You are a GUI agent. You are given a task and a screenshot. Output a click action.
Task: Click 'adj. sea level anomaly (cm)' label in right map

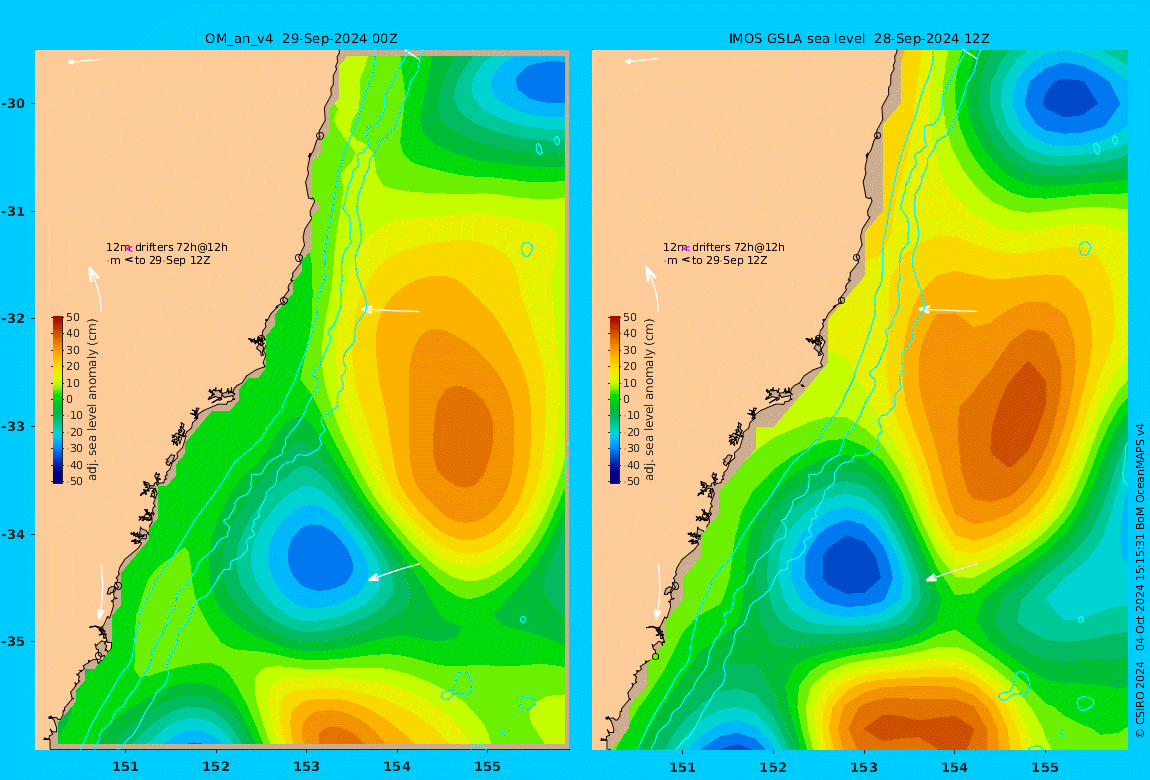(649, 400)
